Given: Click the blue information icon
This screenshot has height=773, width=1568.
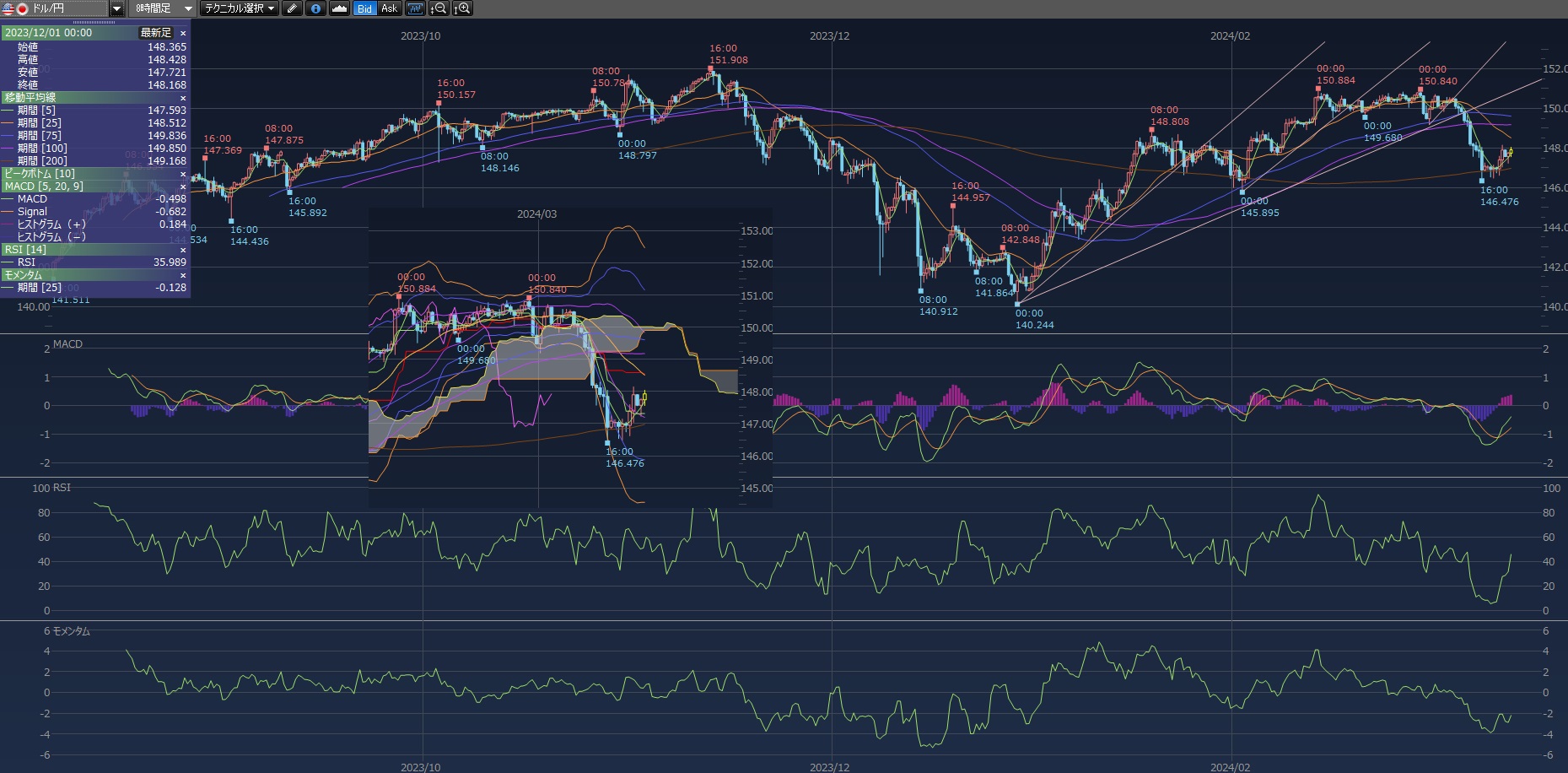Looking at the screenshot, I should [x=315, y=8].
